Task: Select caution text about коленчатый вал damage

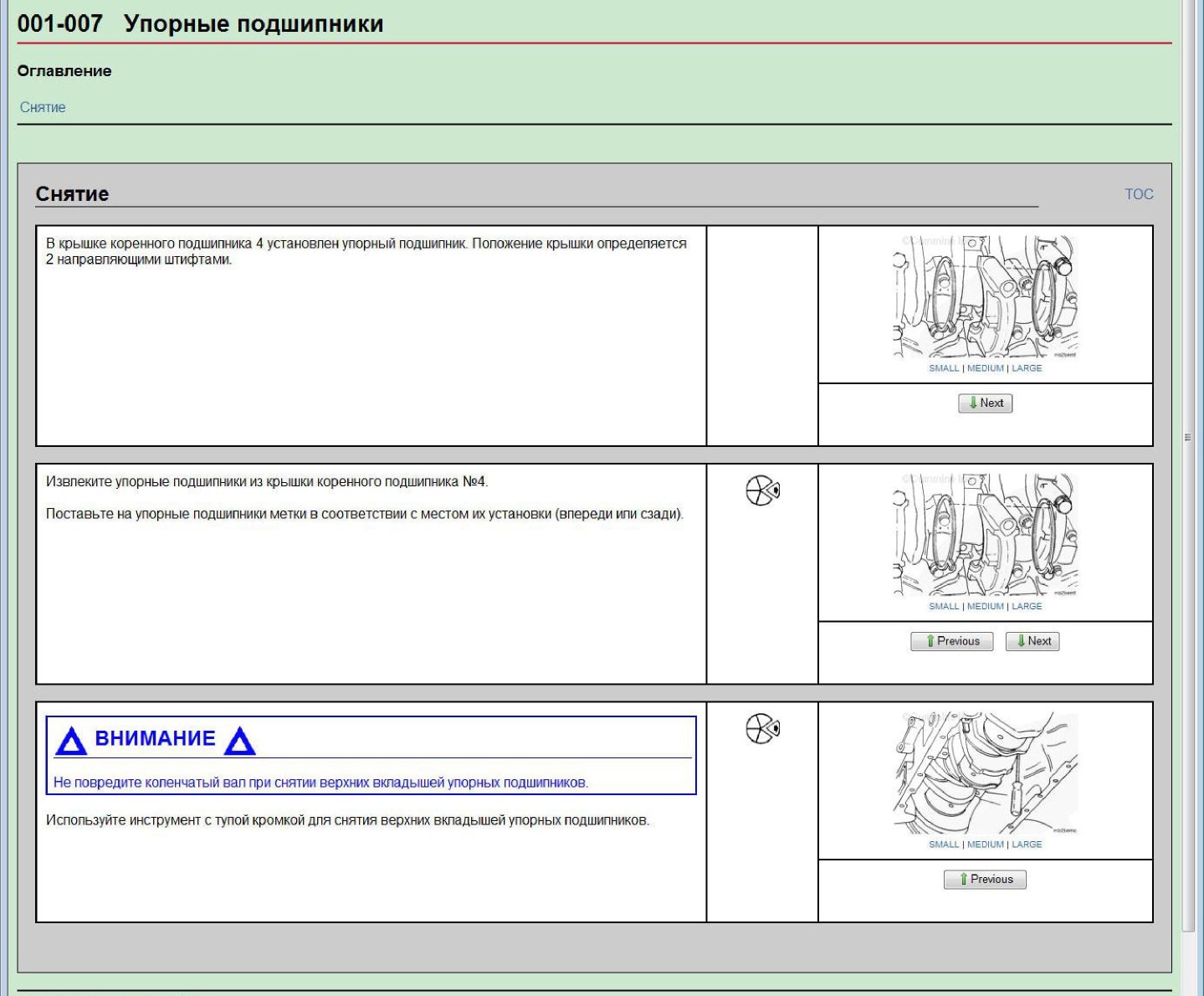Action: pos(320,783)
